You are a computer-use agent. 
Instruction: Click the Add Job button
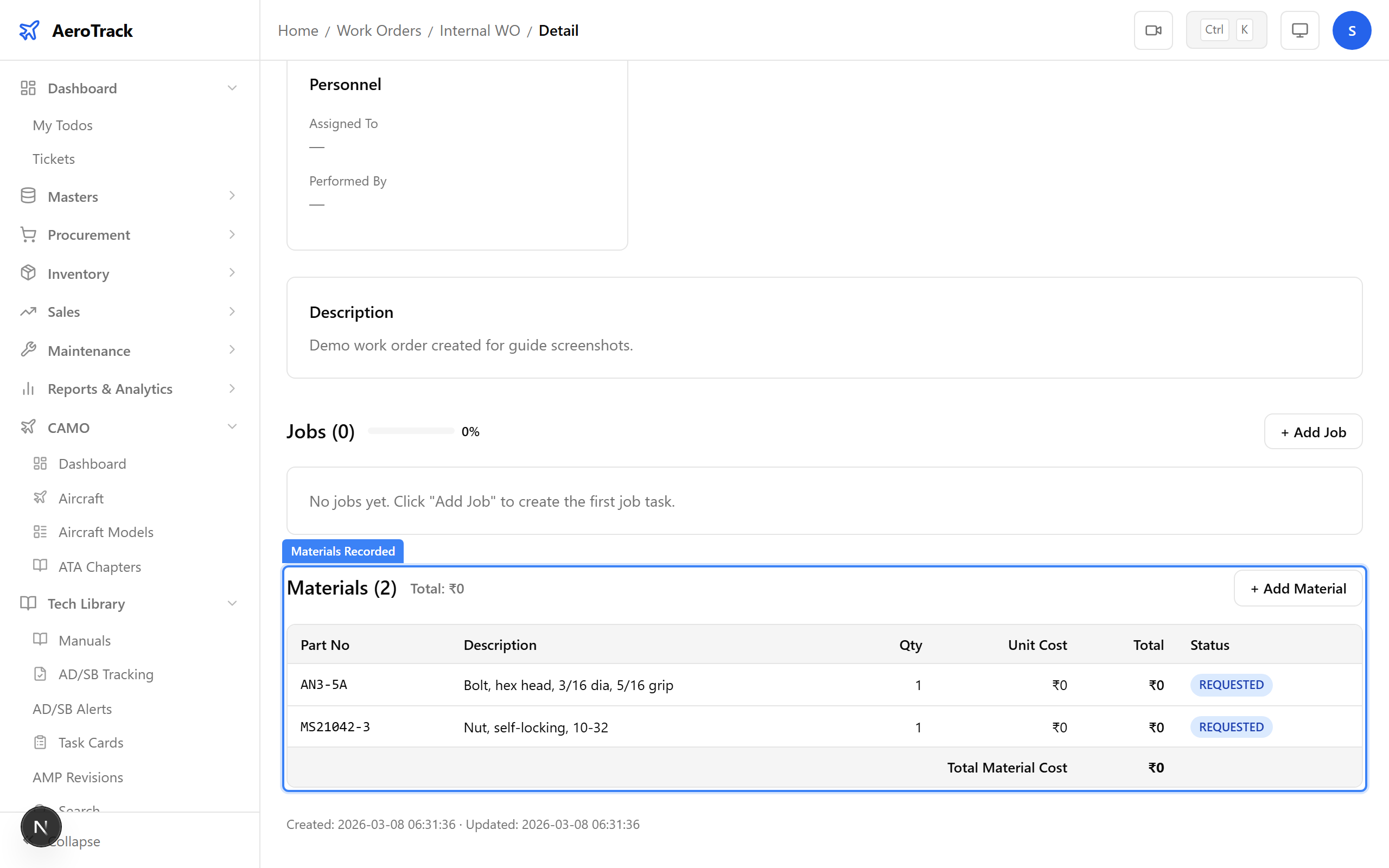click(1313, 432)
